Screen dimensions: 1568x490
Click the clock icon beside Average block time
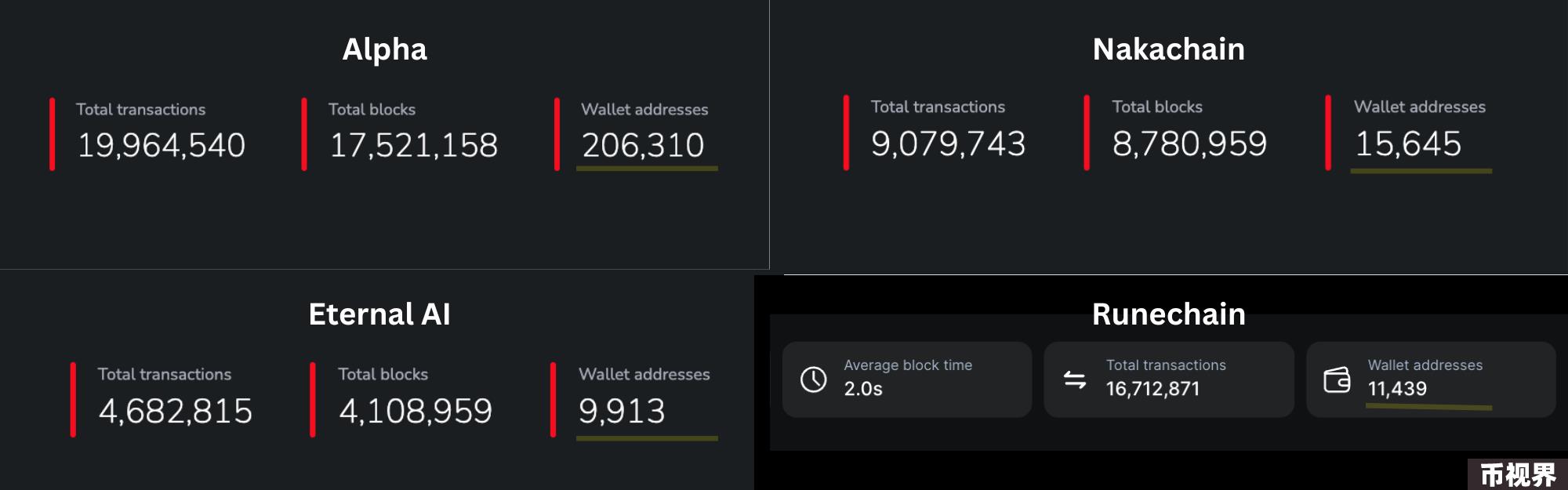pos(813,379)
